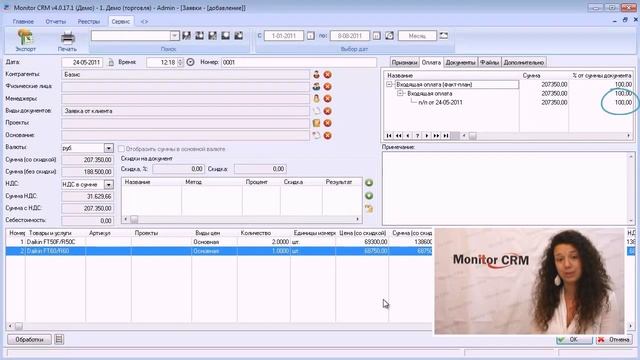
Task: Click next record arrow in payment navigator
Action: tap(427, 136)
